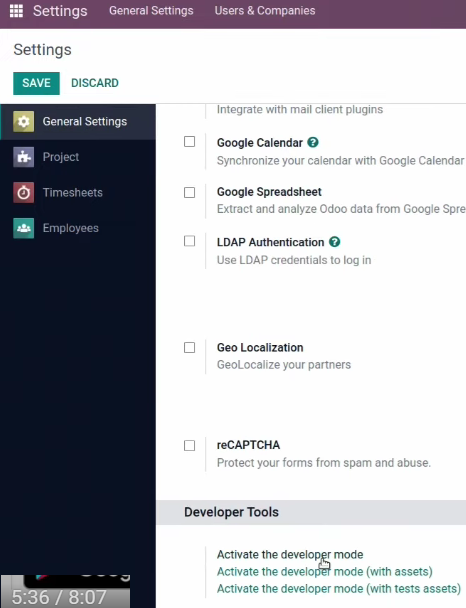Screen dimensions: 466x608
Task: Open the apps grid menu icon
Action: point(16,11)
